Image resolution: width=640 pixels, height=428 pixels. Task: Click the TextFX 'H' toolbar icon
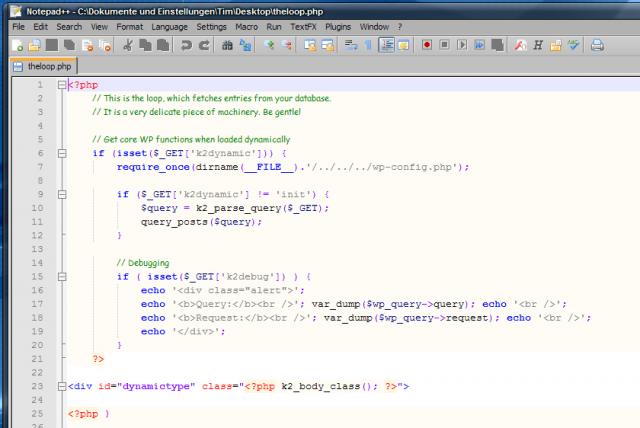tap(538, 45)
